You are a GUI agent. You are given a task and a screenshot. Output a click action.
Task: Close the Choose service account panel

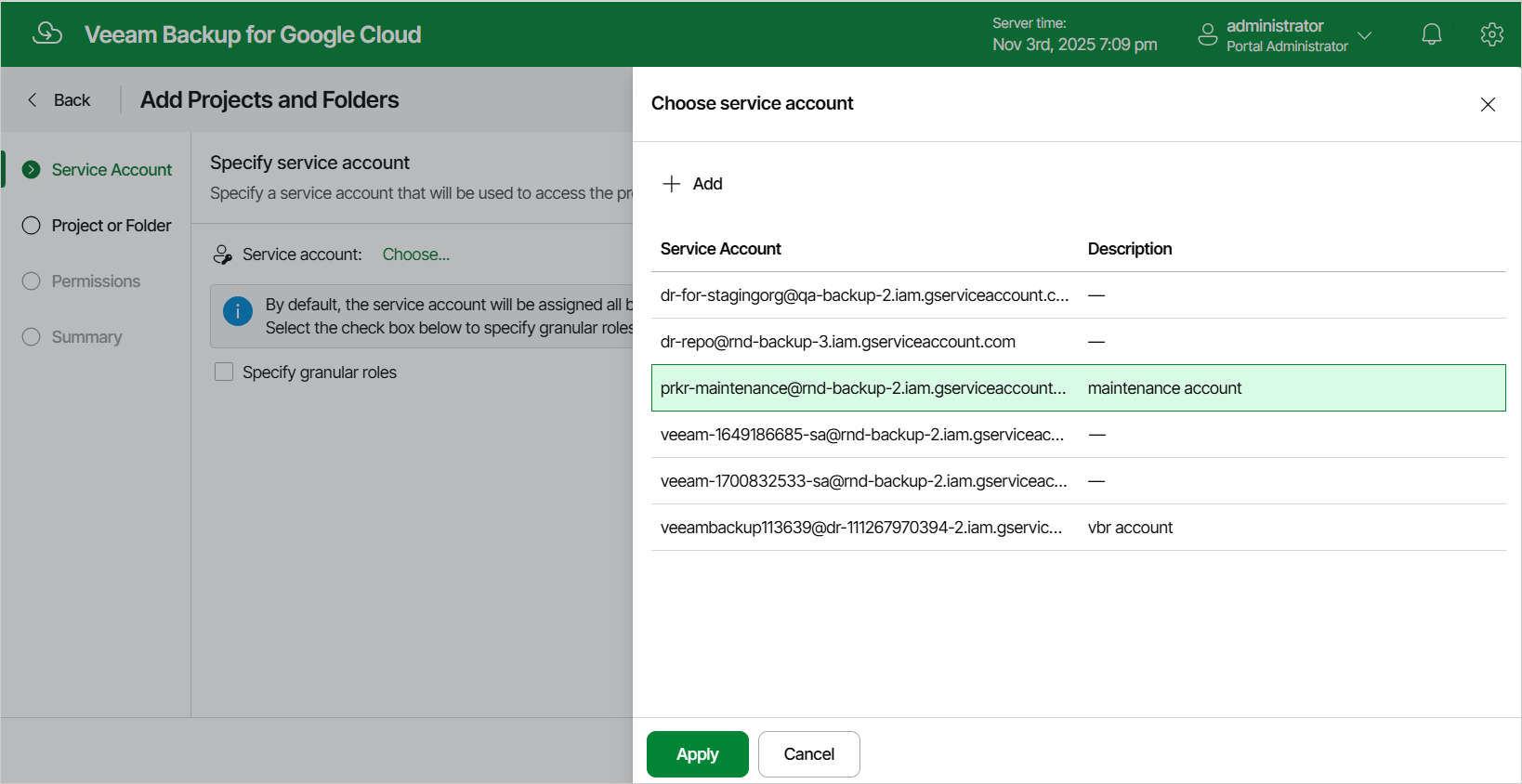click(1488, 104)
